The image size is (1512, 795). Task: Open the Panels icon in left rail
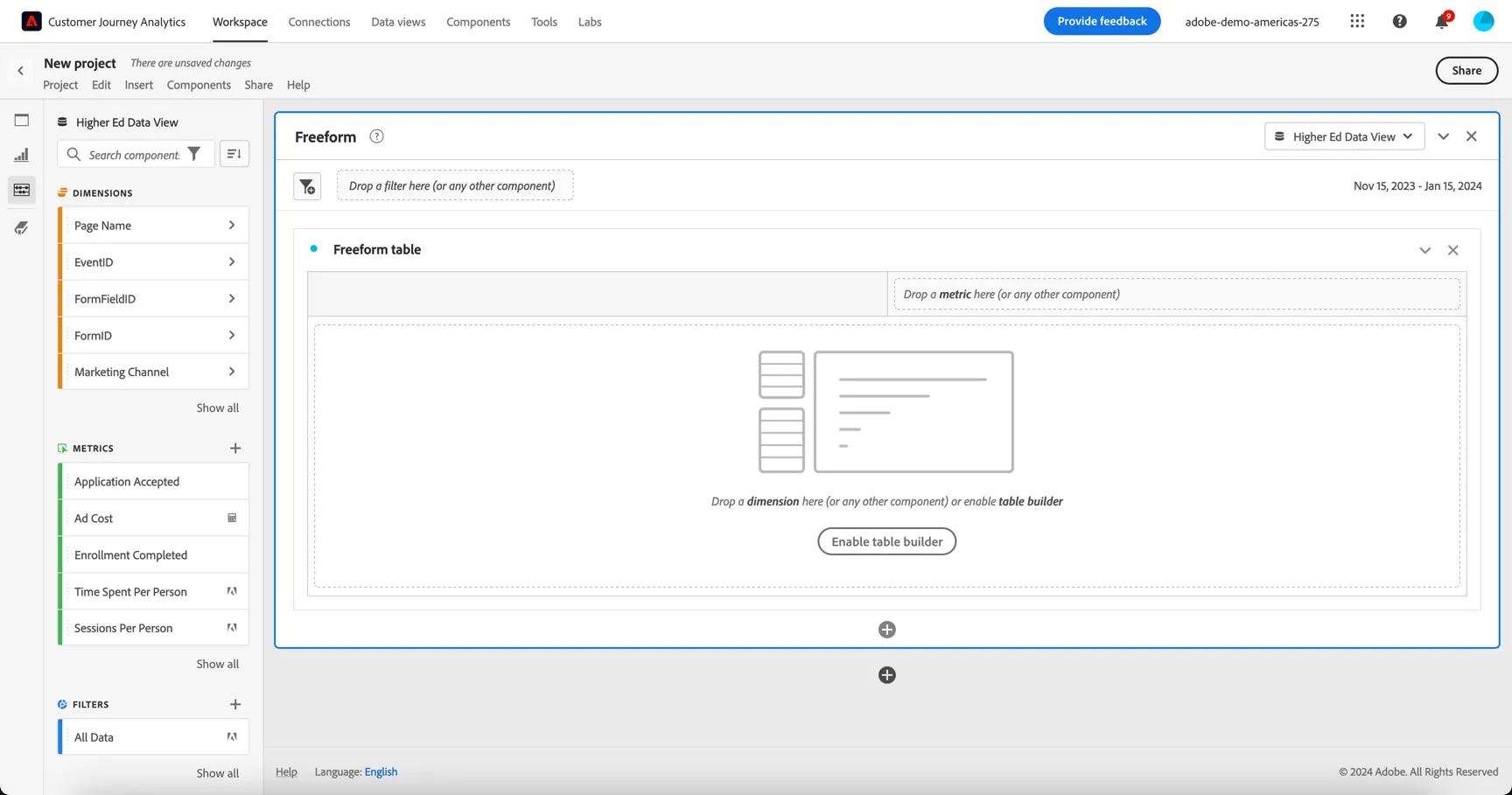click(22, 120)
